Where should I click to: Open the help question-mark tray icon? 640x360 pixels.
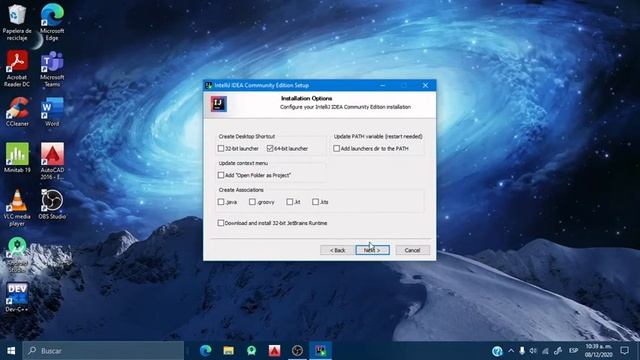tap(497, 351)
